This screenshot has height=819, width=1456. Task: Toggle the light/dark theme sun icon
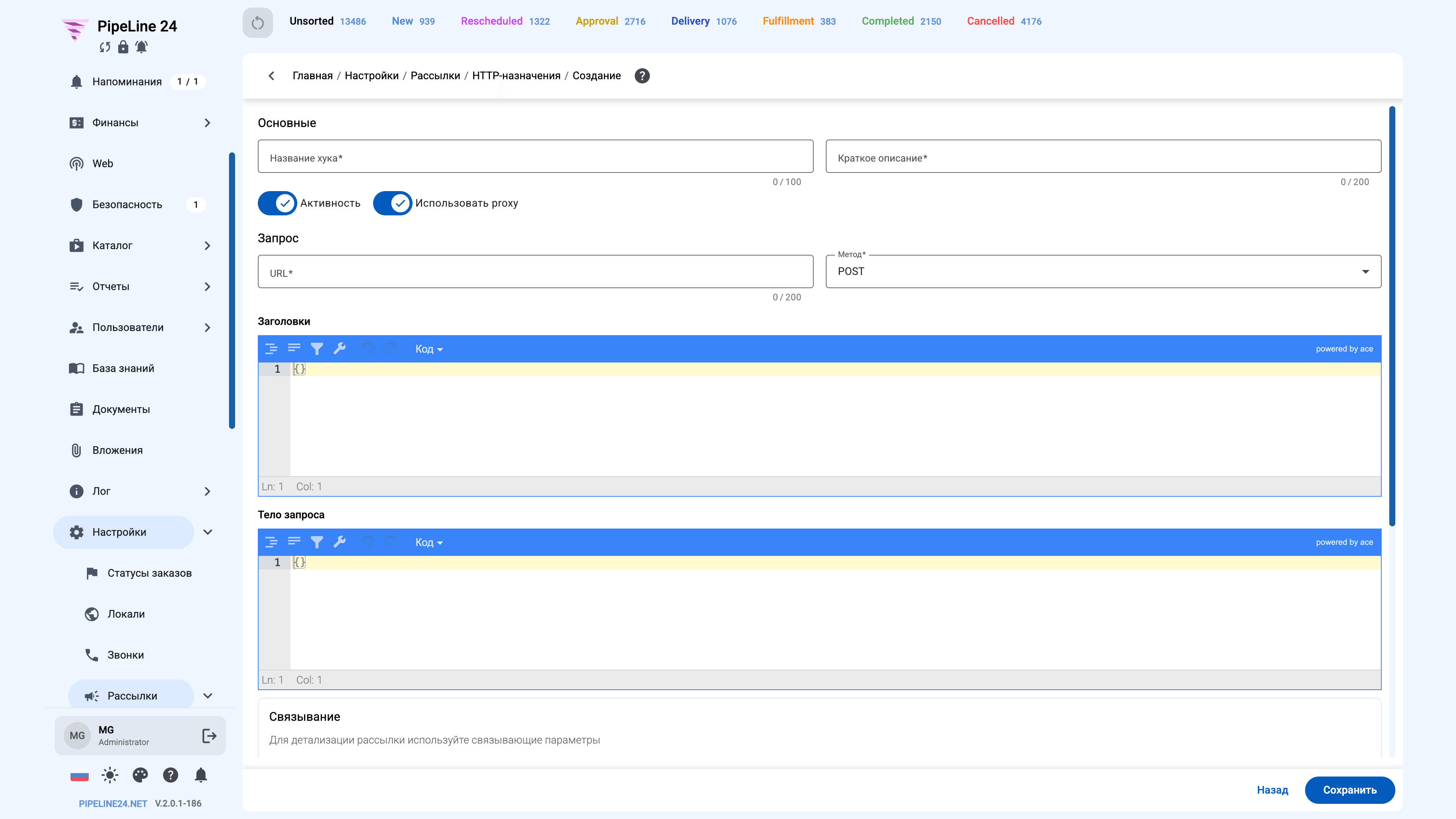110,775
